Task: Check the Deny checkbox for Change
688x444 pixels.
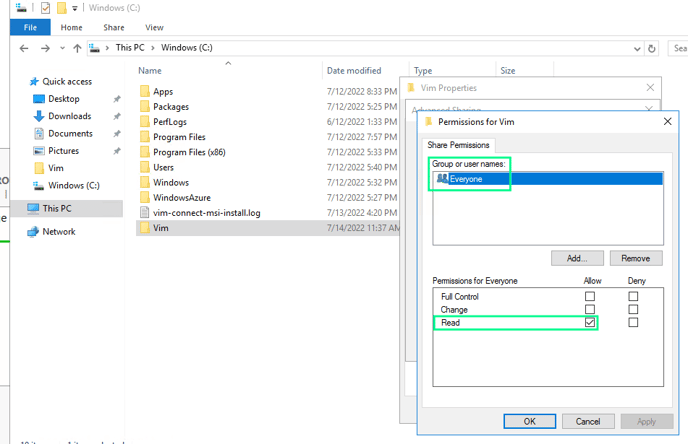Action: click(633, 310)
